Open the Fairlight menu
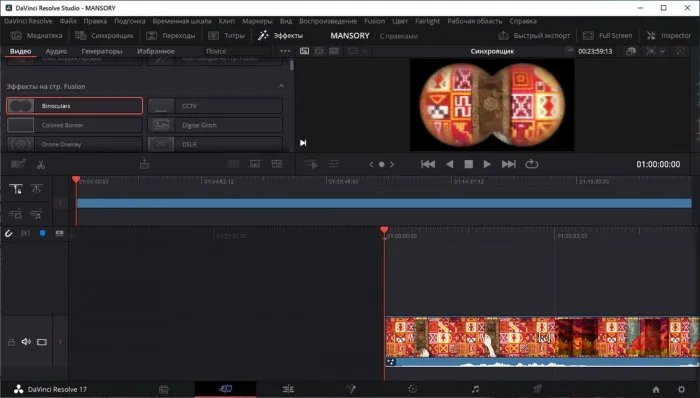Viewport: 700px width, 398px height. [427, 21]
